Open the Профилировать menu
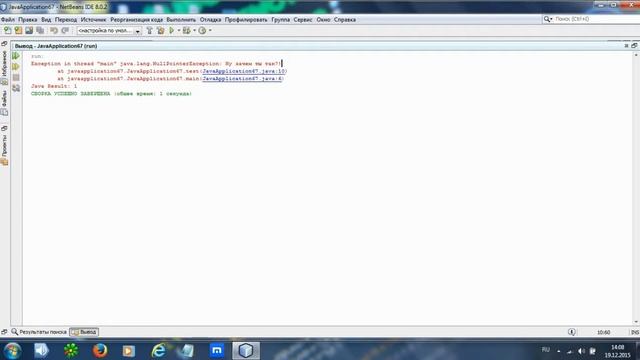This screenshot has width=640, height=360. click(x=246, y=20)
